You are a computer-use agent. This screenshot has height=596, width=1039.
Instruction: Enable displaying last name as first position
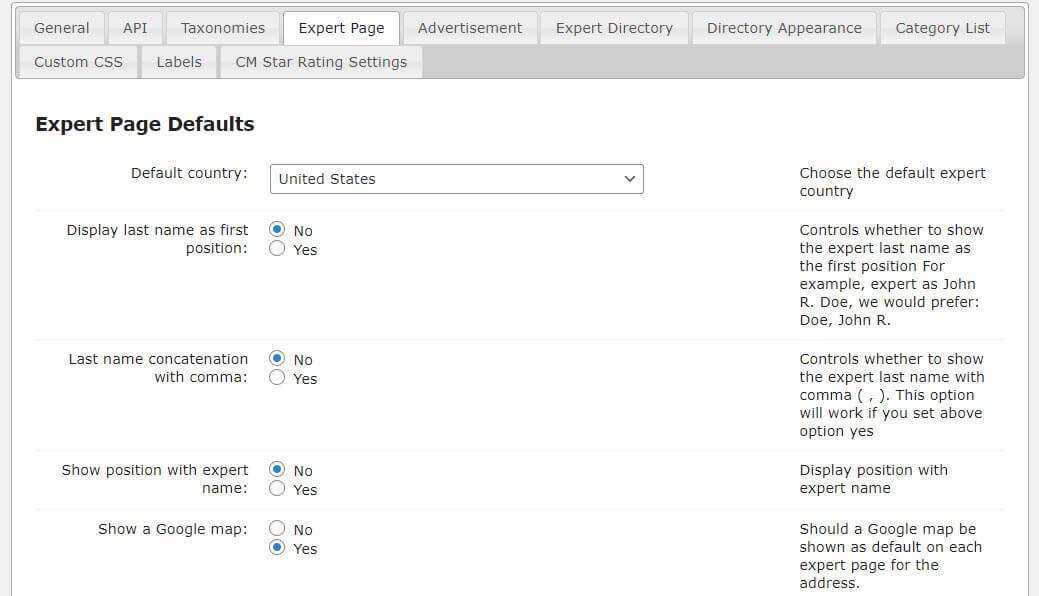(277, 249)
